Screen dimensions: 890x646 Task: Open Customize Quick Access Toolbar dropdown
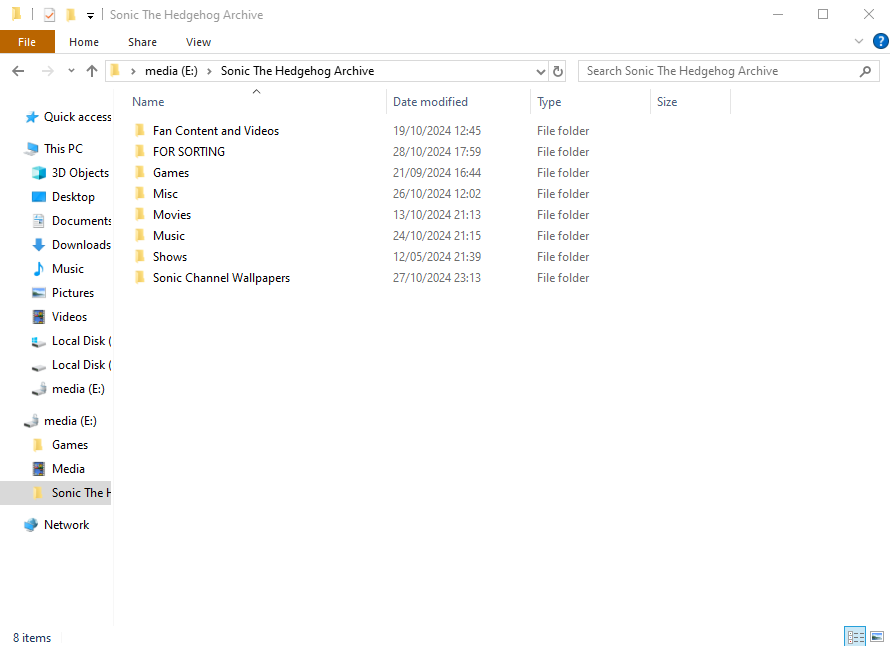pos(90,15)
